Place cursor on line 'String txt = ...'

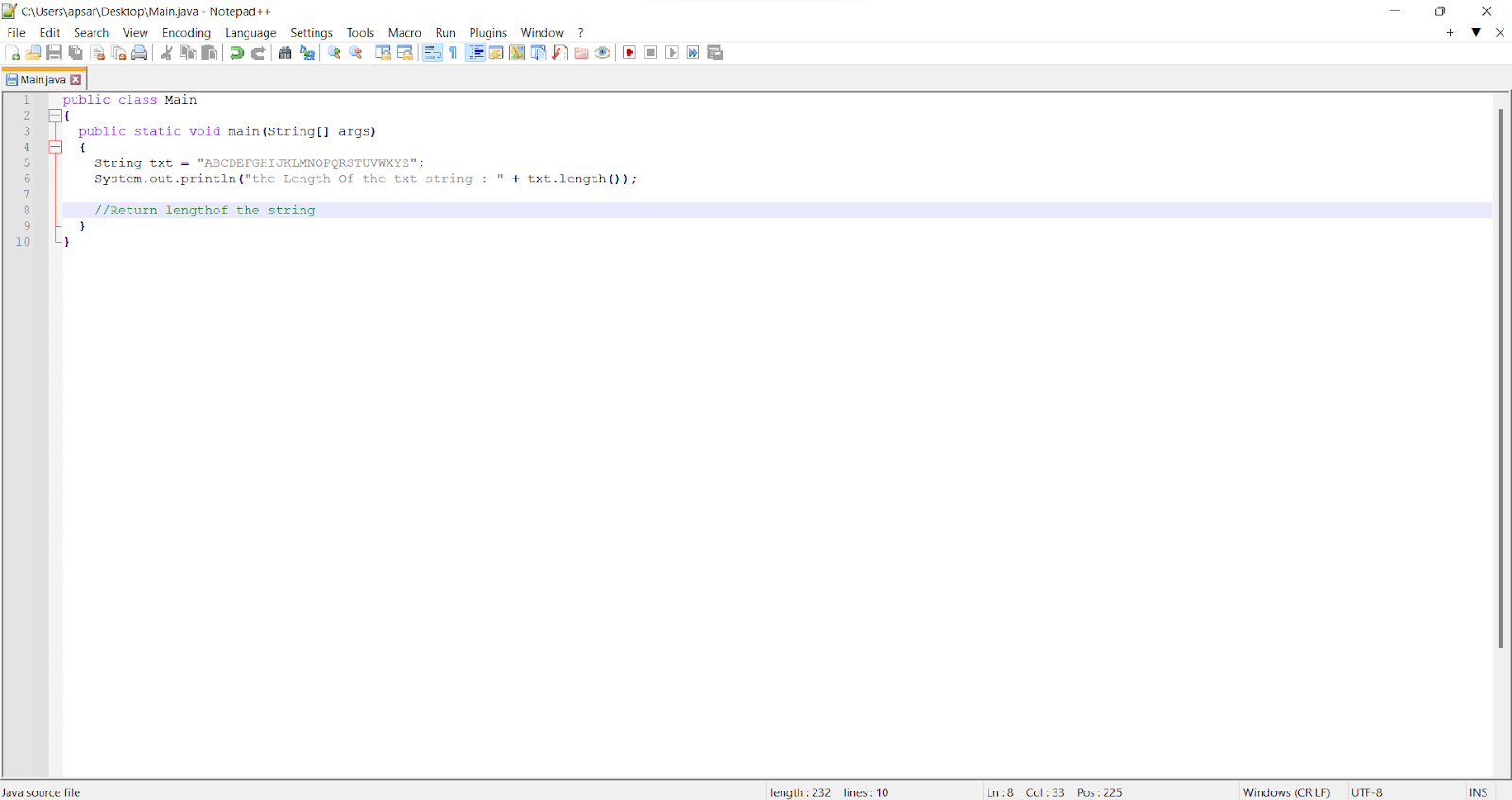[260, 162]
